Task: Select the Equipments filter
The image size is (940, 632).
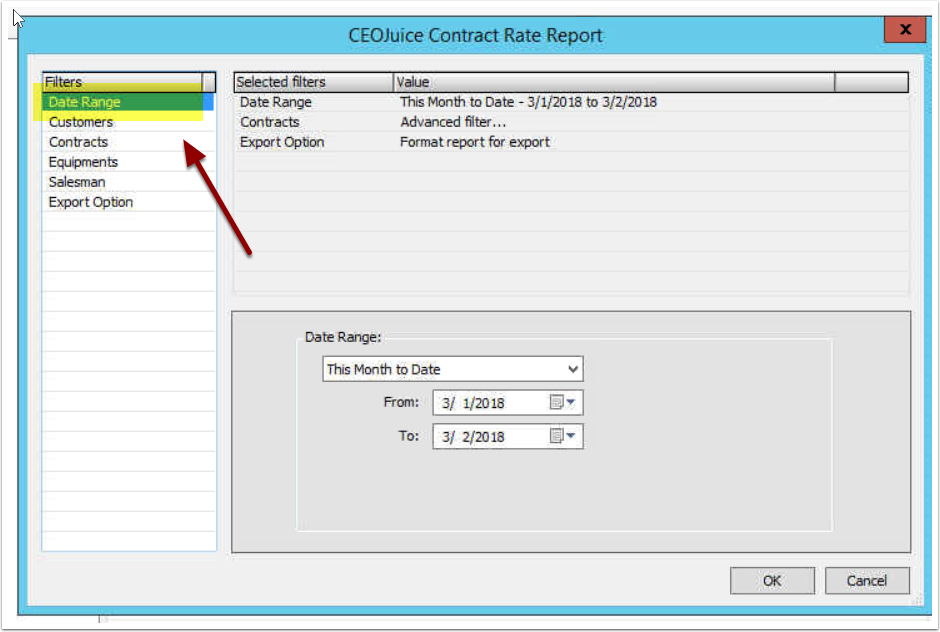Action: pyautogui.click(x=128, y=162)
